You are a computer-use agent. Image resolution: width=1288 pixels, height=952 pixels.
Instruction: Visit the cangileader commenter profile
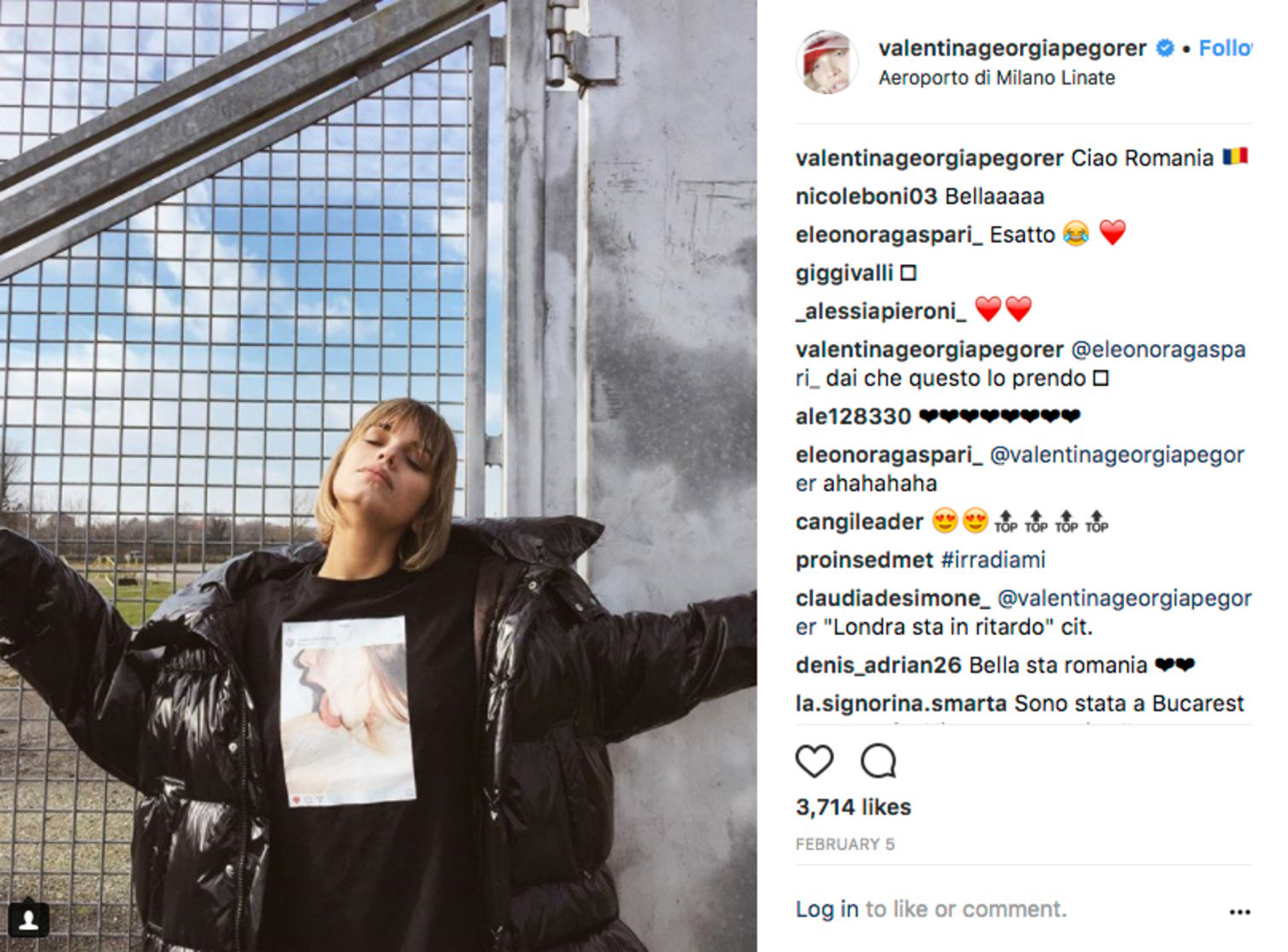coord(859,522)
